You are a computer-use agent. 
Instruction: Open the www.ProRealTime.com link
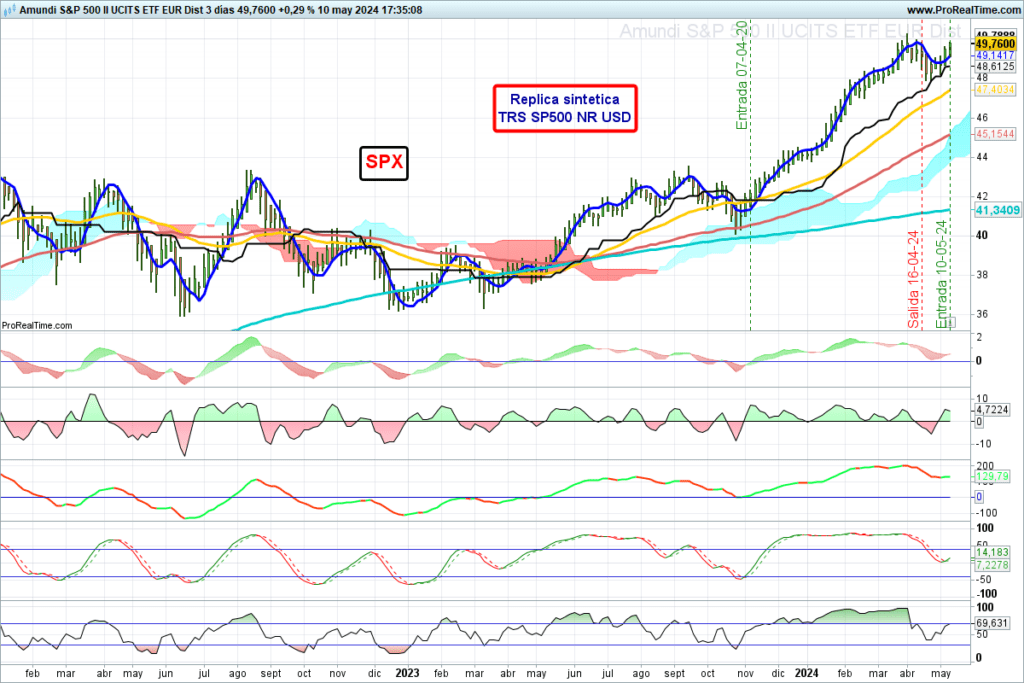click(963, 10)
